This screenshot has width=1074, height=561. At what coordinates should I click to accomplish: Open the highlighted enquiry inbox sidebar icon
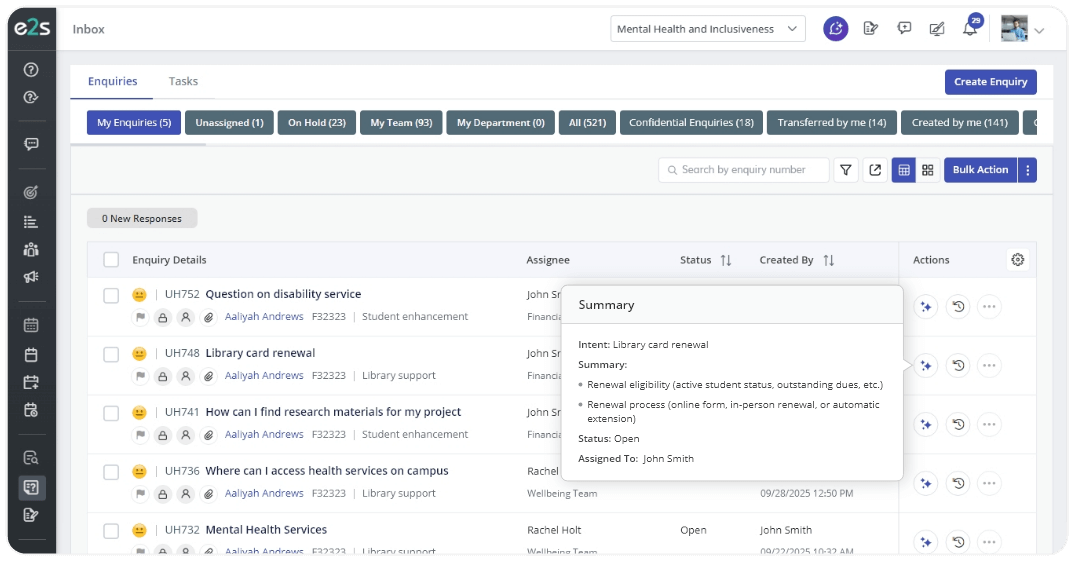click(31, 487)
